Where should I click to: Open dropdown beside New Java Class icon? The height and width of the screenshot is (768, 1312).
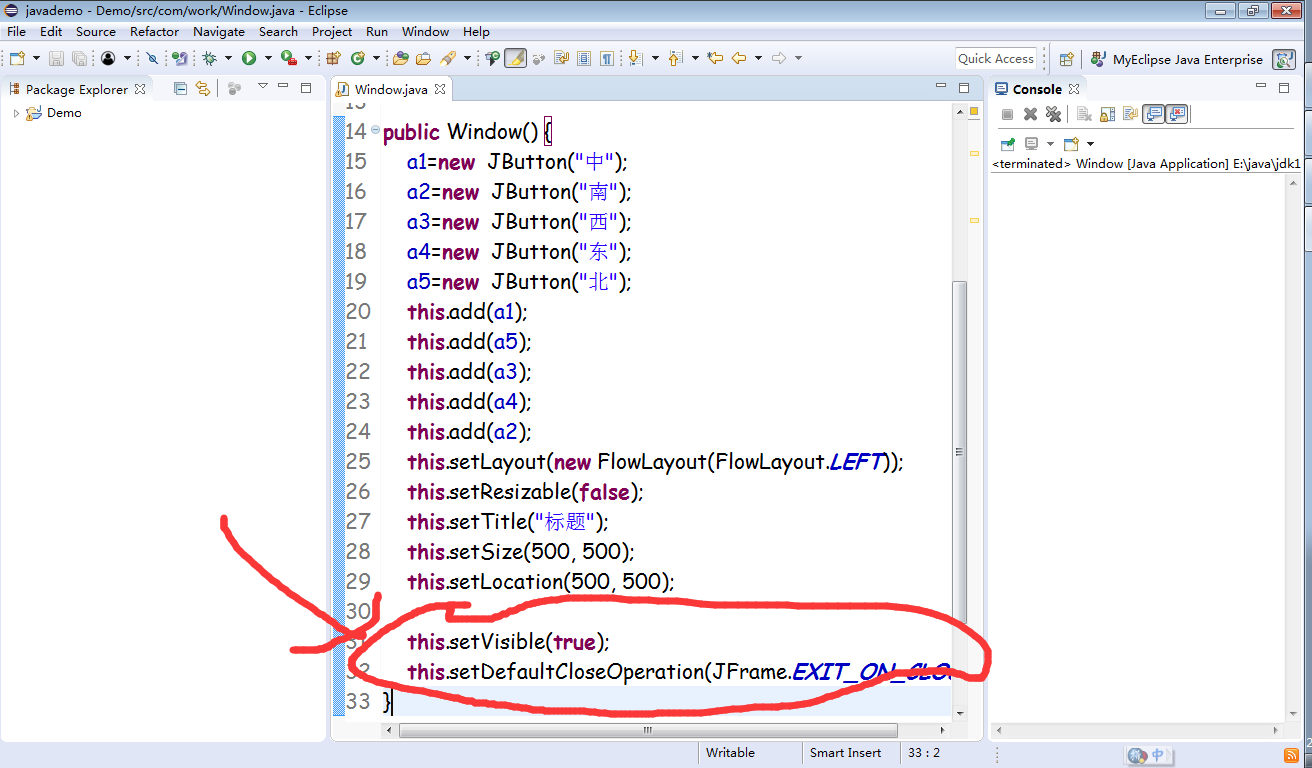click(x=376, y=58)
